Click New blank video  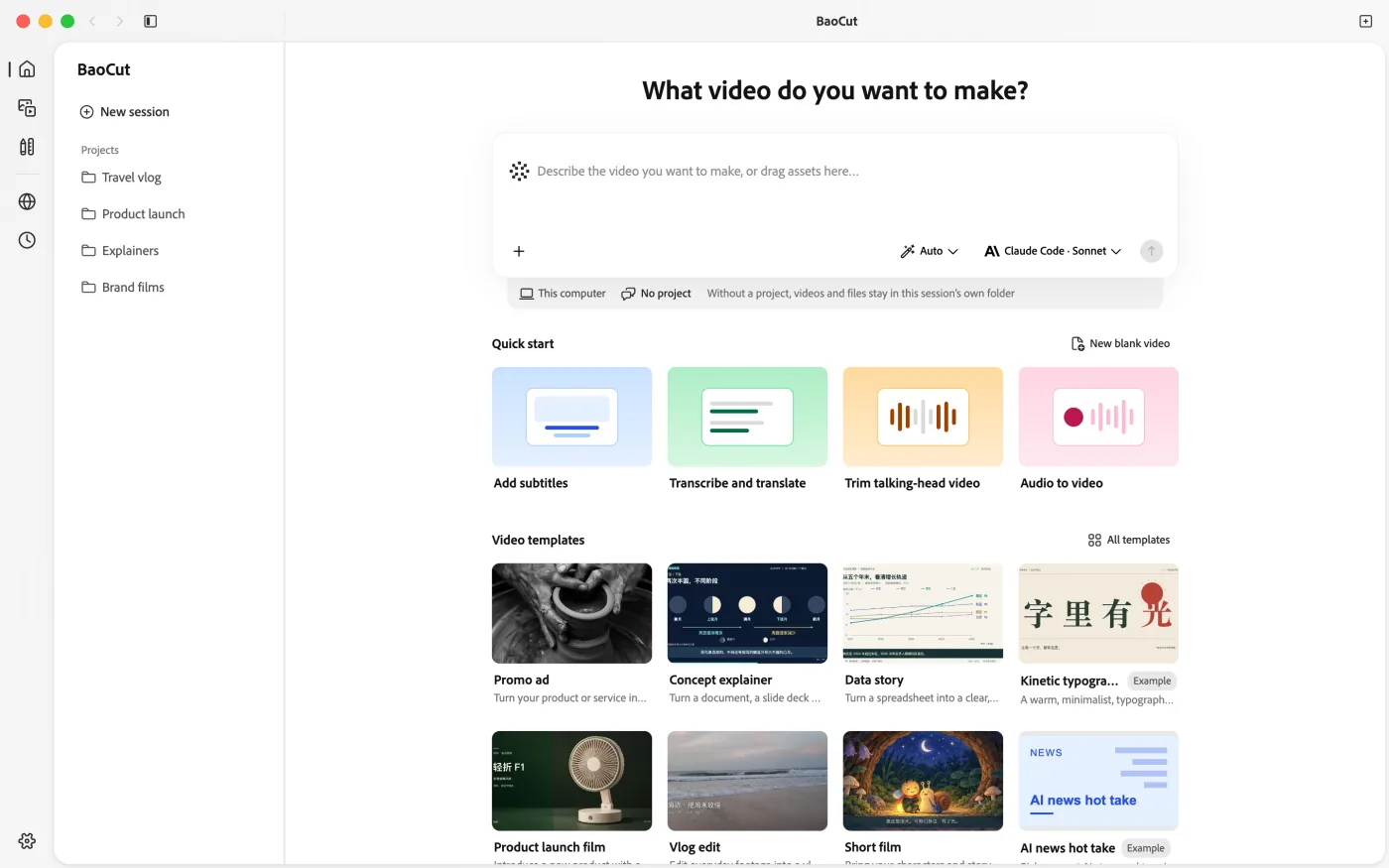click(1120, 343)
